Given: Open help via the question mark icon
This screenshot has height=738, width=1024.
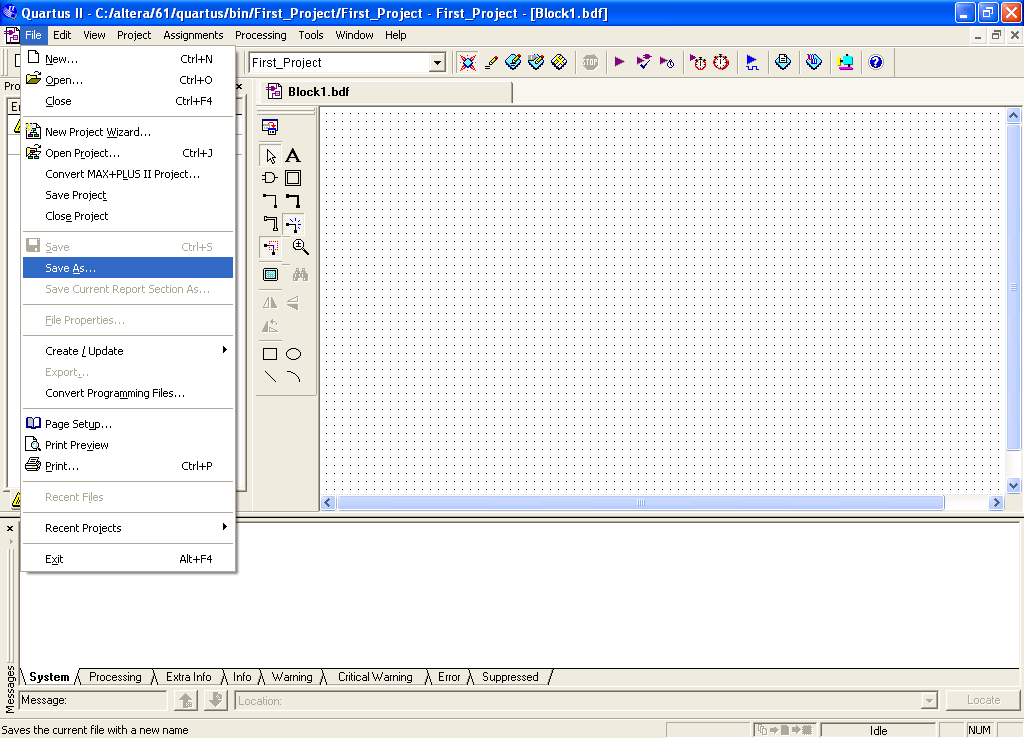Looking at the screenshot, I should [876, 62].
